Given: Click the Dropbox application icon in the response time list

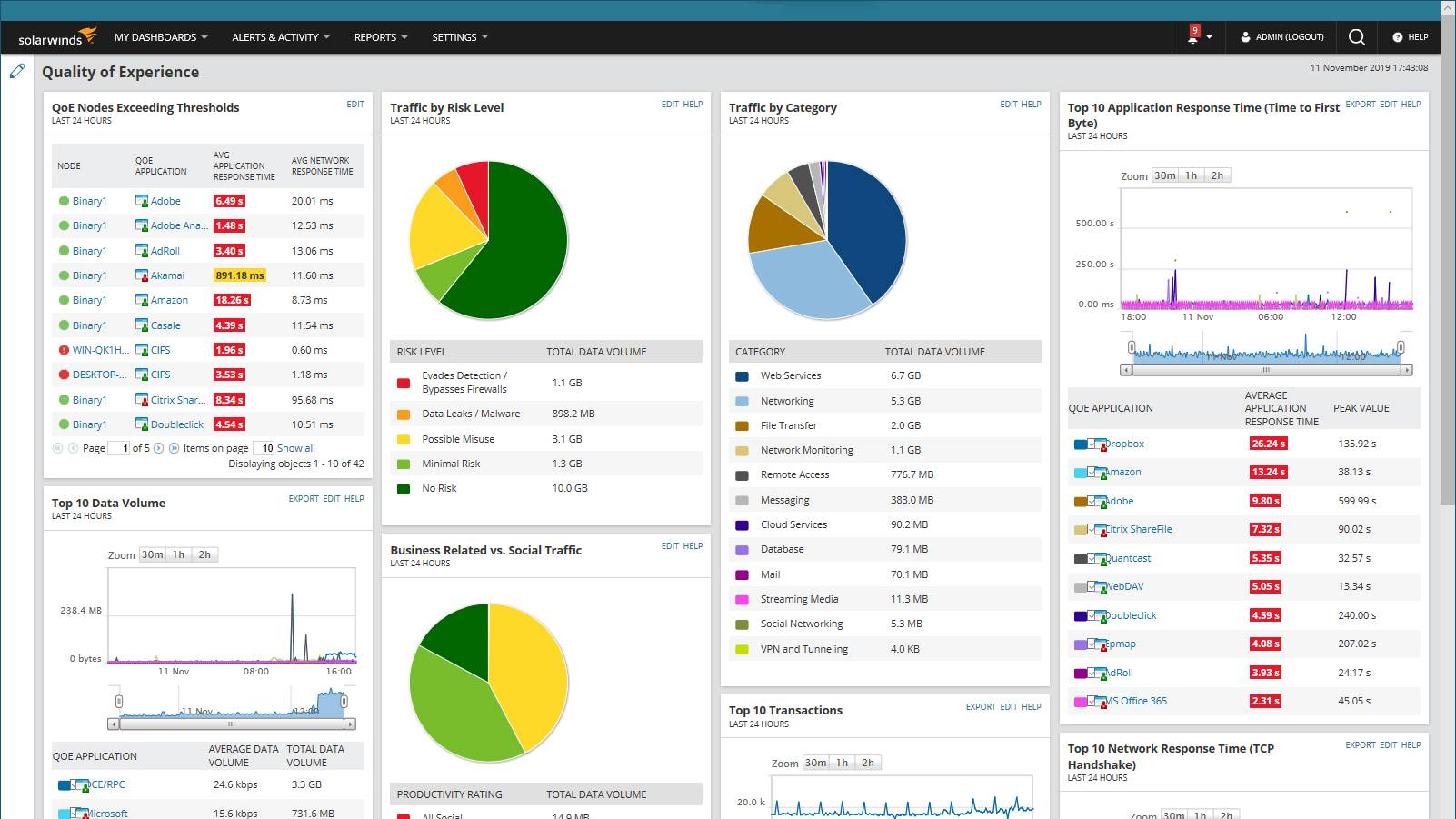Looking at the screenshot, I should [1101, 444].
